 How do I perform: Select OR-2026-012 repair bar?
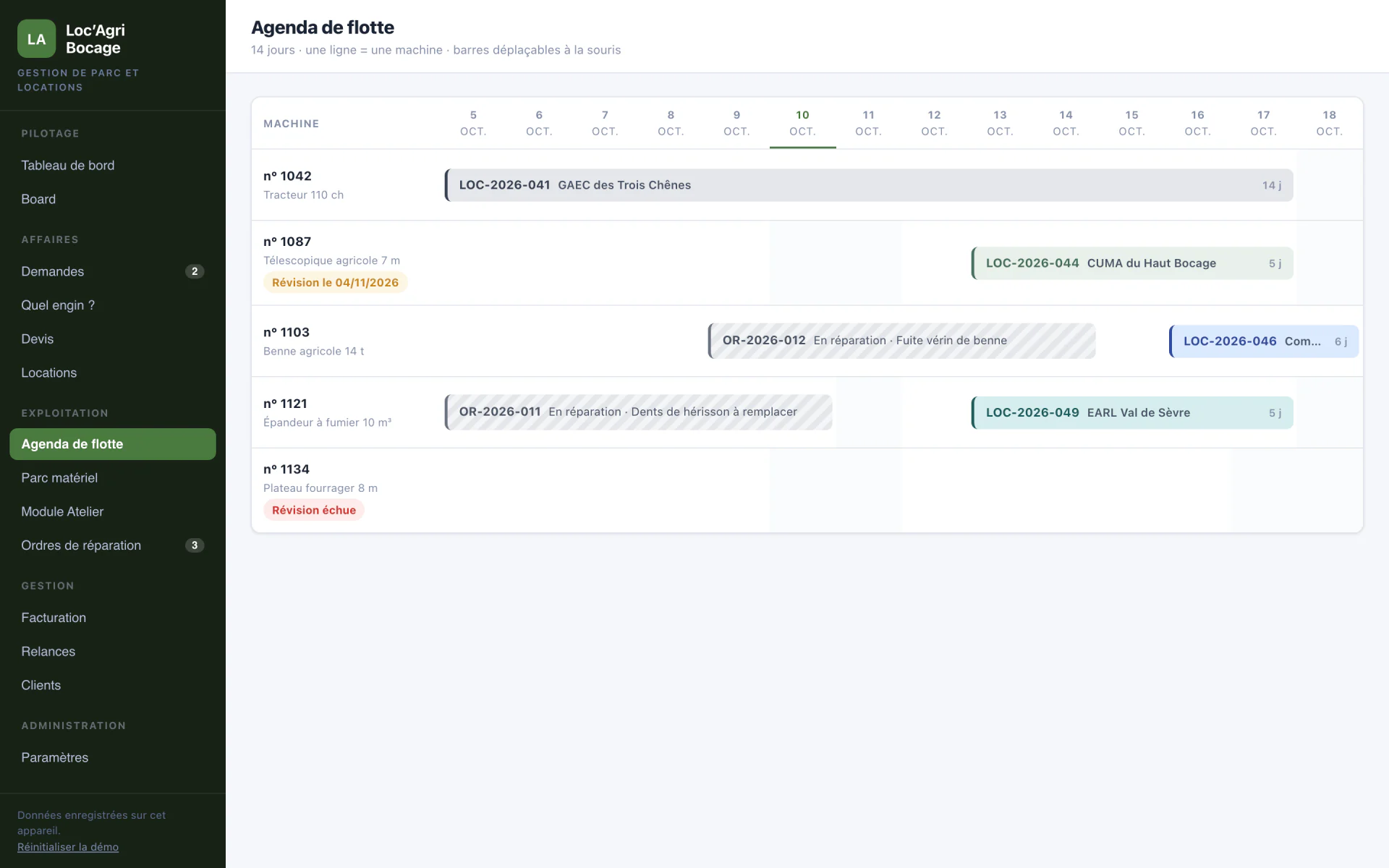pyautogui.click(x=901, y=341)
